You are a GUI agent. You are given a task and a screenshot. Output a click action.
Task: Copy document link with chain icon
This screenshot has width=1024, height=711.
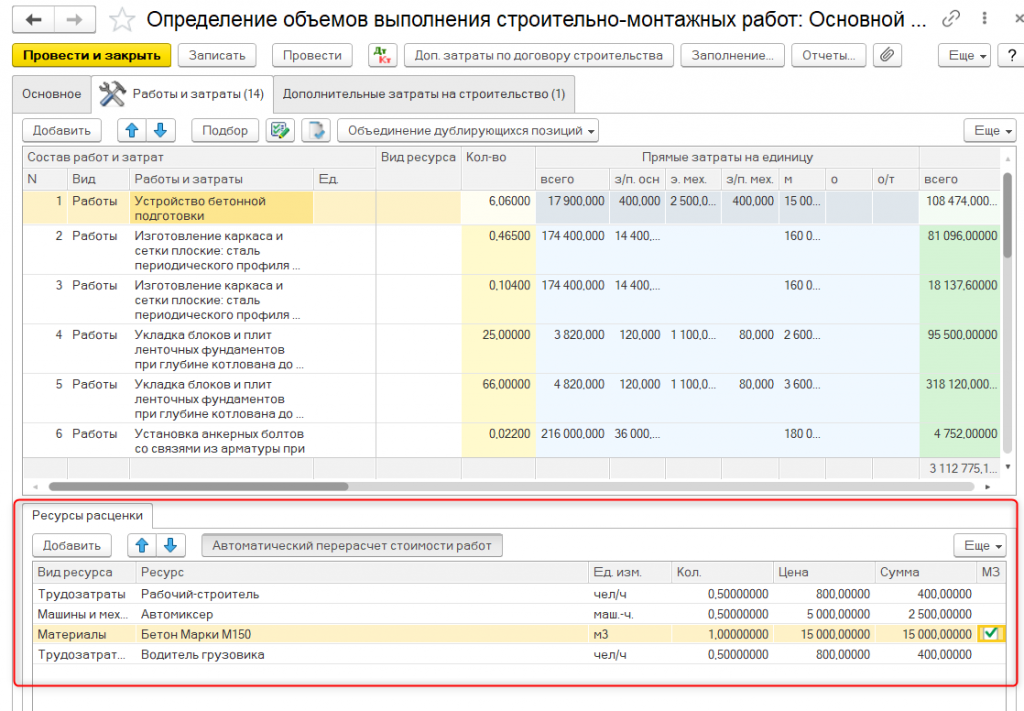[x=953, y=19]
